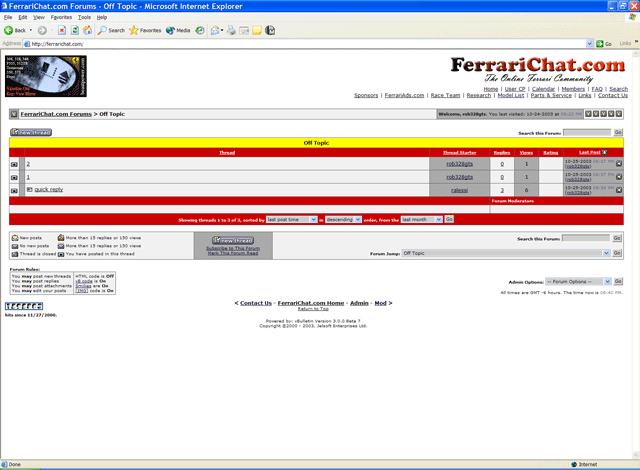The image size is (640, 470).
Task: Click the top Search this Forum field
Action: (x=587, y=132)
